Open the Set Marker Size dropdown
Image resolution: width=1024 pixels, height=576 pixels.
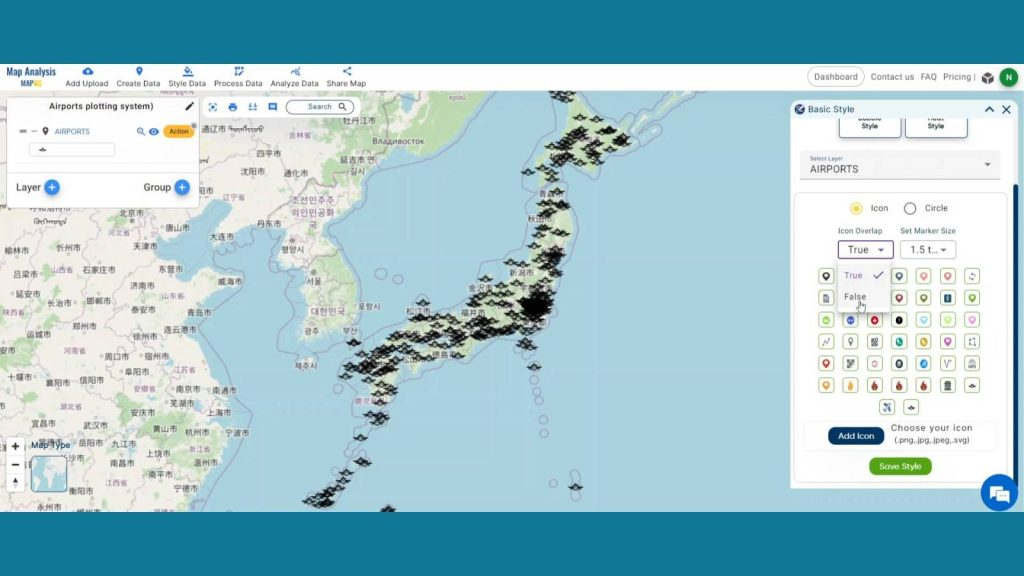point(927,249)
